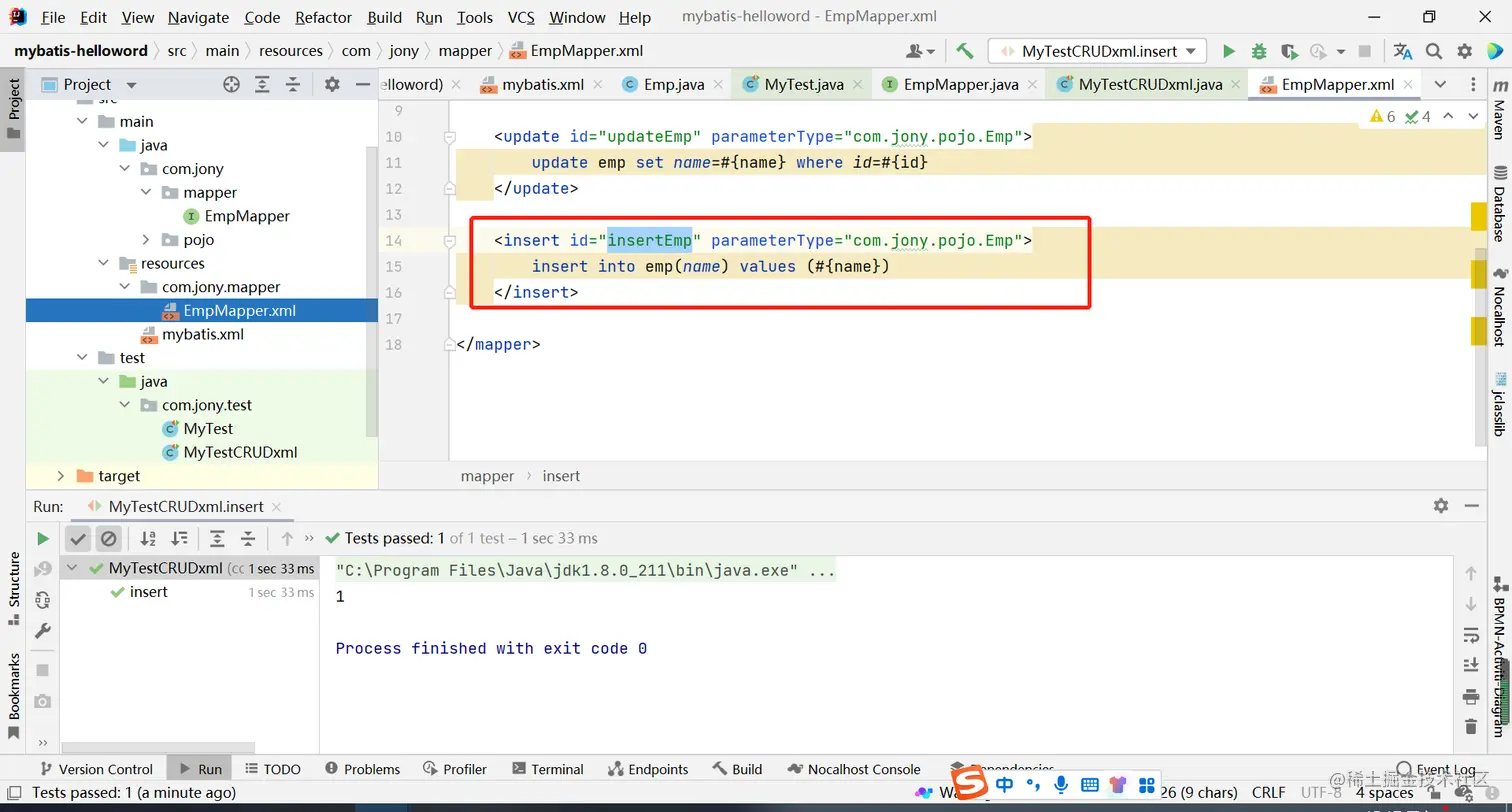Screen dimensions: 1512x812
Task: Click the Sogou input method logo
Action: (x=968, y=785)
